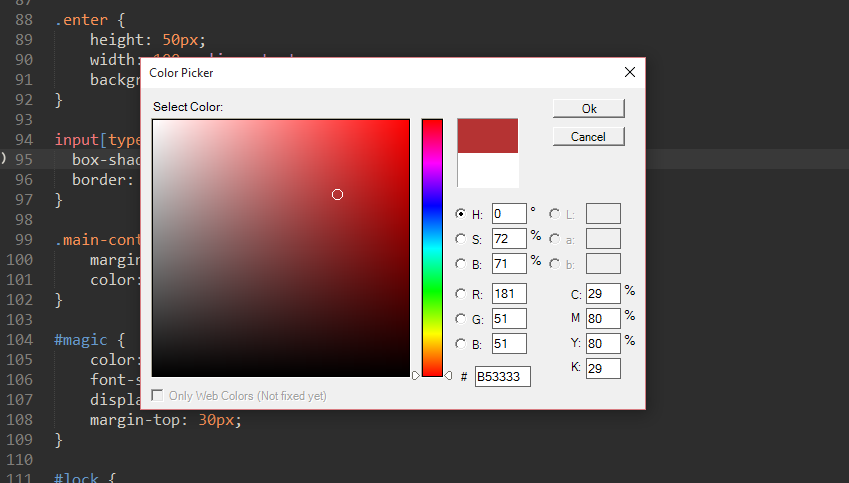Click the Color Picker title bar text
Viewport: 849px width, 483px height.
point(181,73)
